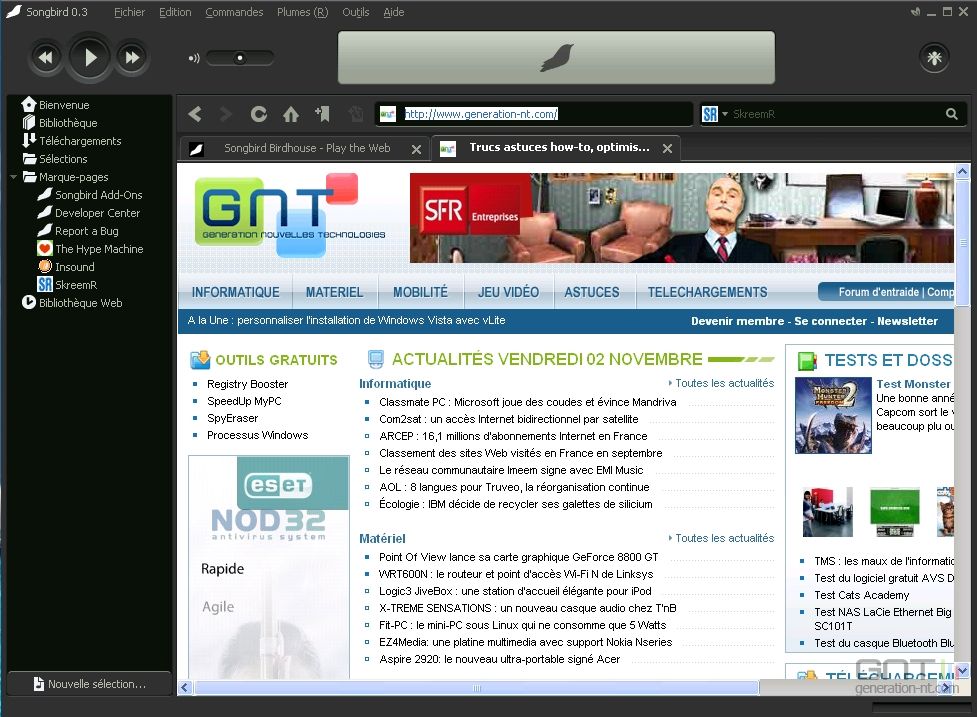Collapse the Marque-pages folder

pos(13,177)
